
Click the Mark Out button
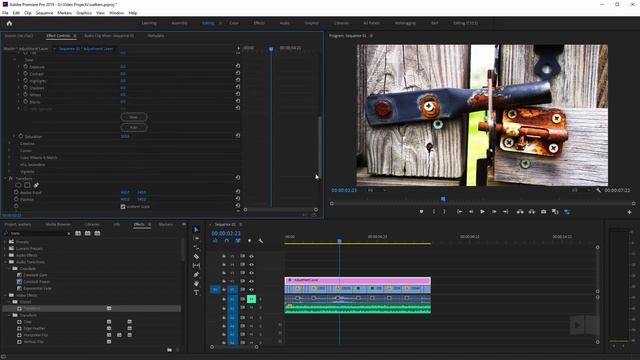[444, 212]
